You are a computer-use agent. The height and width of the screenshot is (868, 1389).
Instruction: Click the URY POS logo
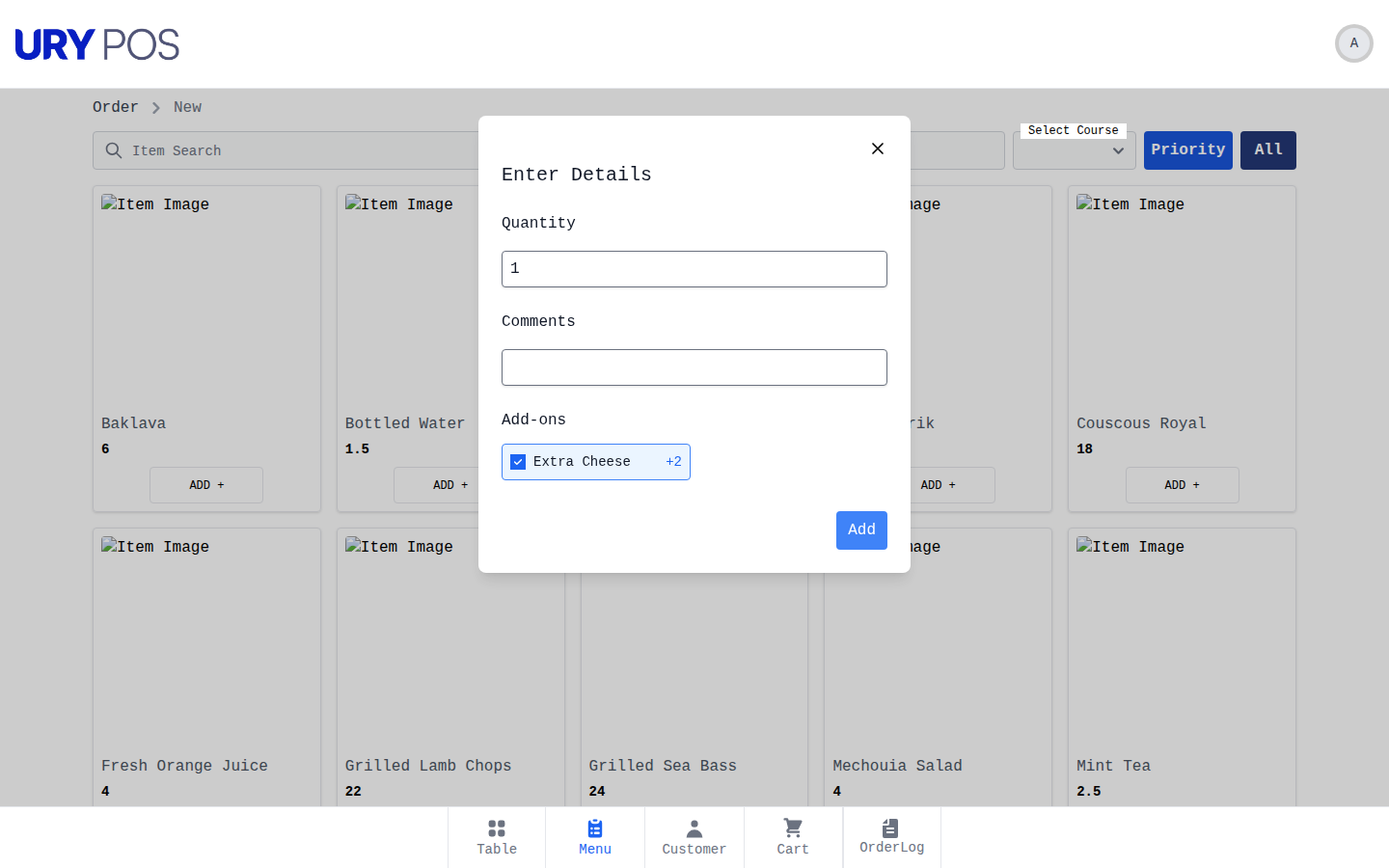[97, 44]
